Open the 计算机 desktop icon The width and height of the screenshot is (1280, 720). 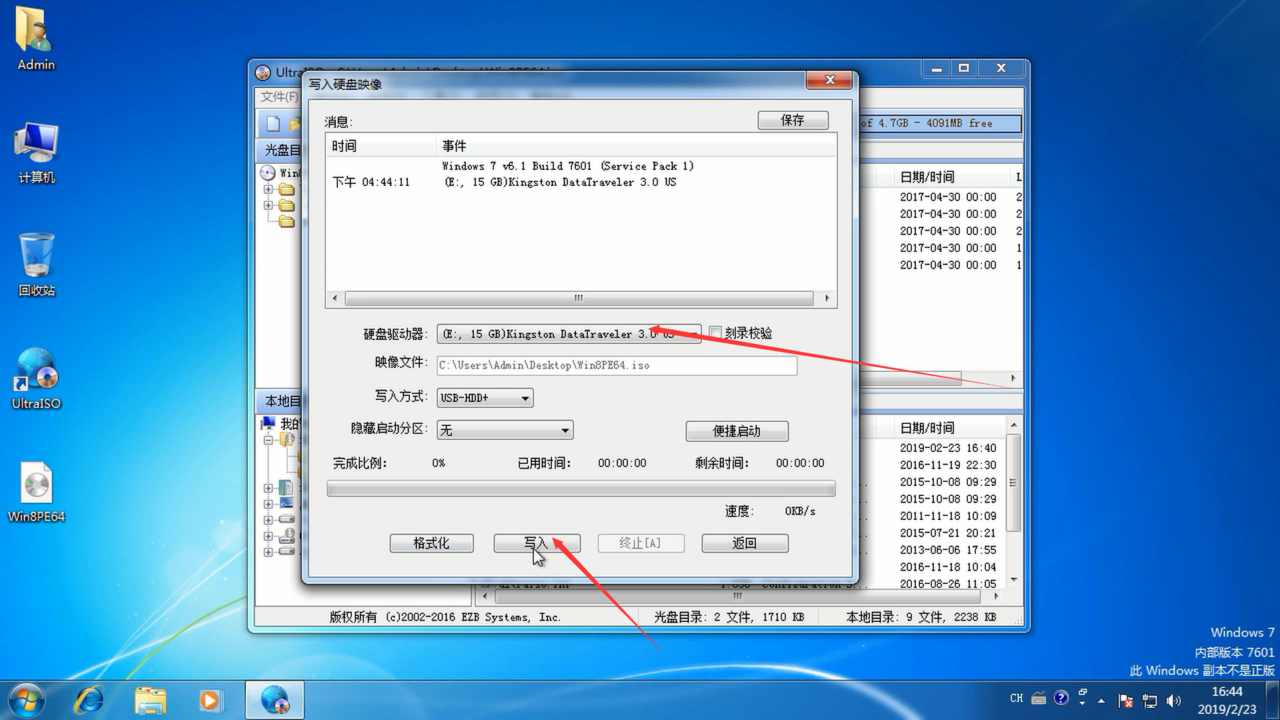(x=36, y=152)
